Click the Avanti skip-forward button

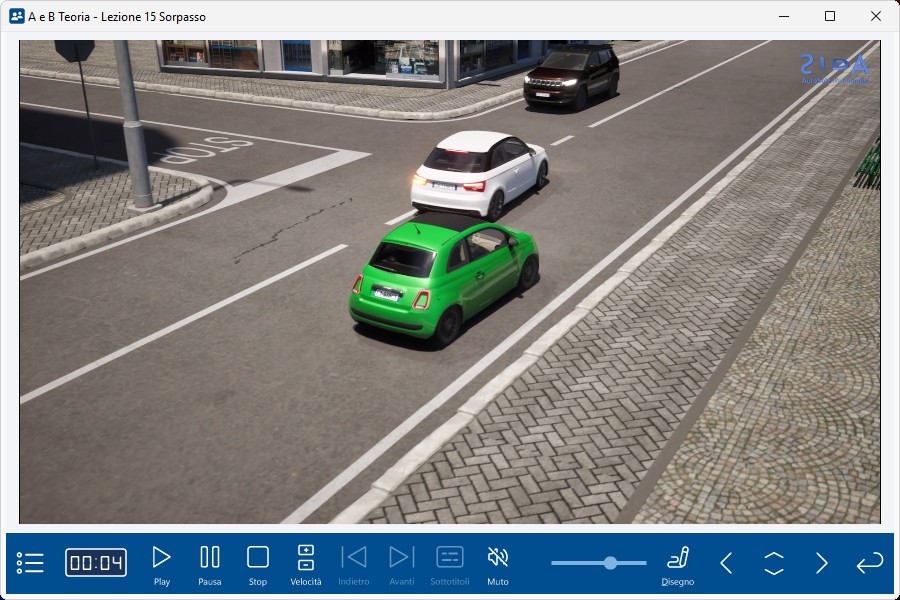[x=402, y=563]
